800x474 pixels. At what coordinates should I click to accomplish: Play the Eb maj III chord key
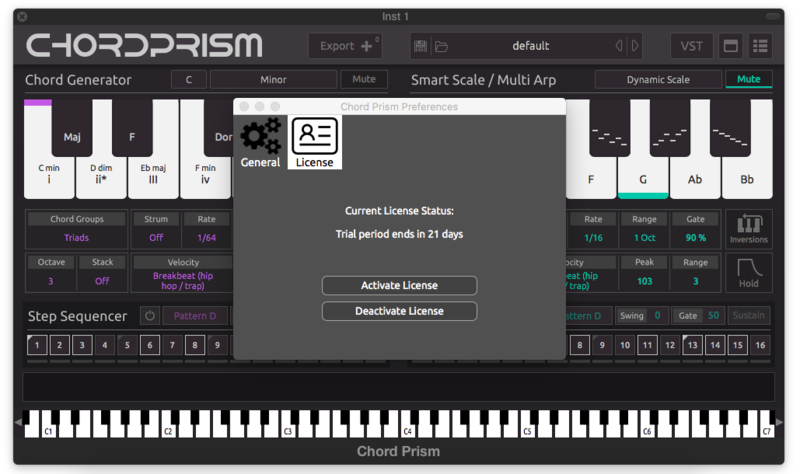(153, 176)
